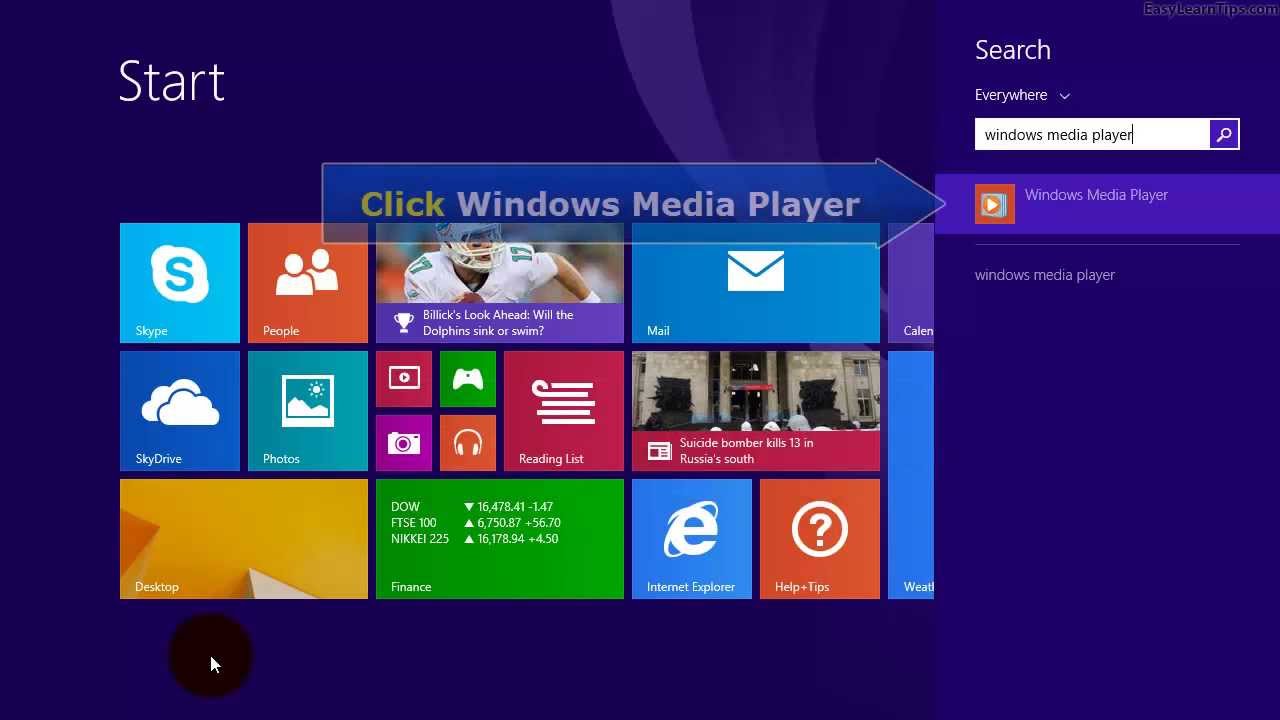The image size is (1280, 720).
Task: Open the Photos tile
Action: click(308, 411)
